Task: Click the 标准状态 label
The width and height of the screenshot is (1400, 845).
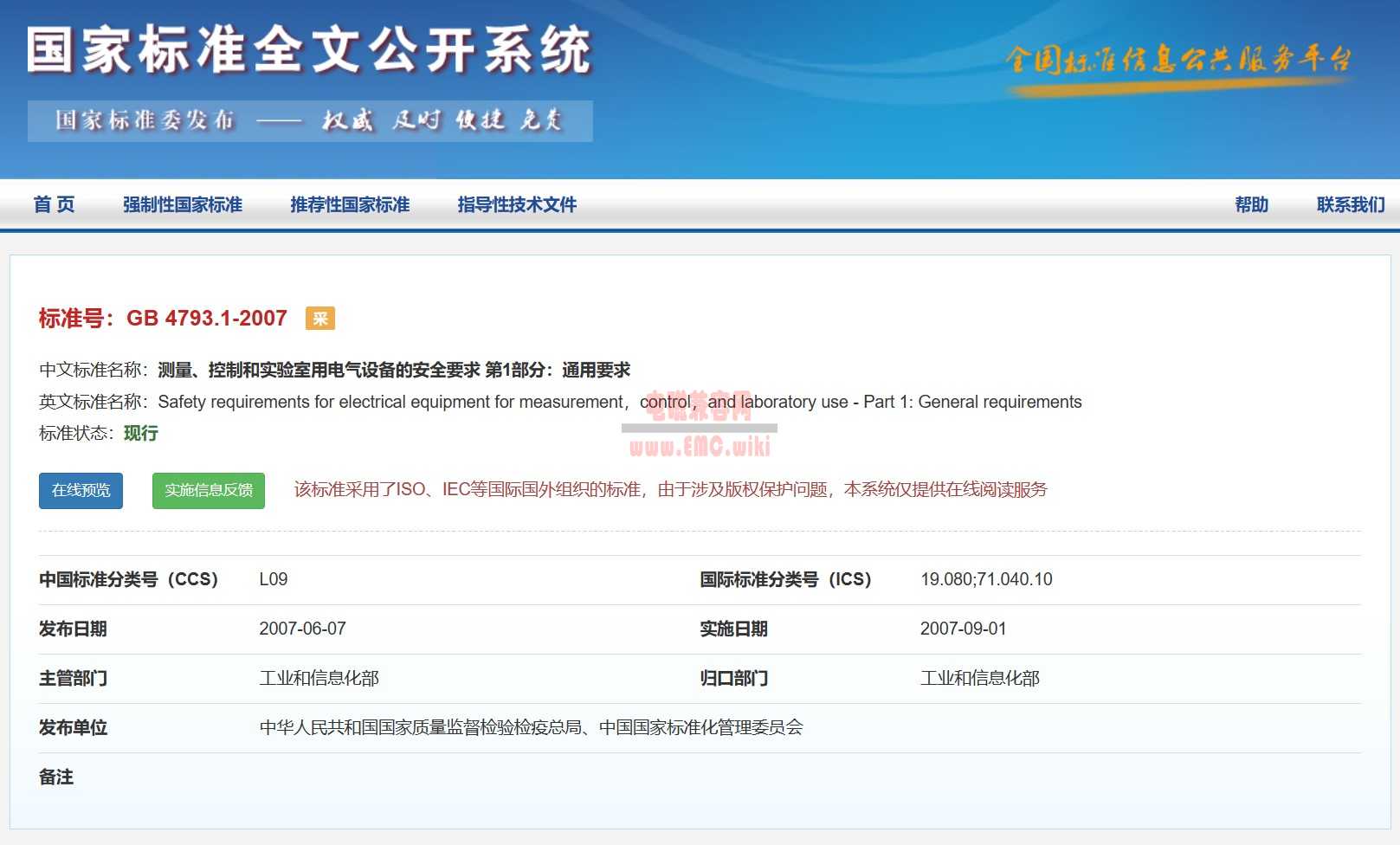Action: (x=76, y=433)
